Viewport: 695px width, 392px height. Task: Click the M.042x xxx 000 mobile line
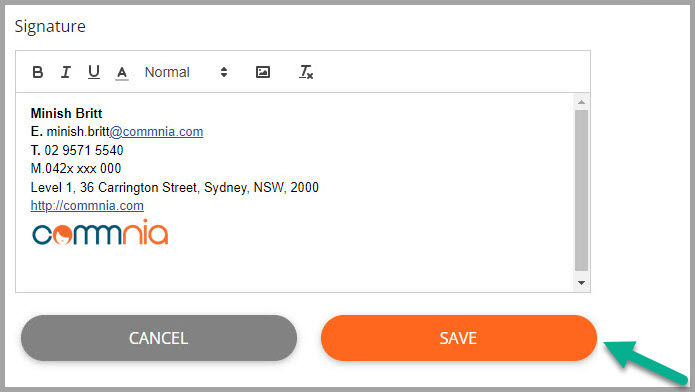[x=76, y=169]
